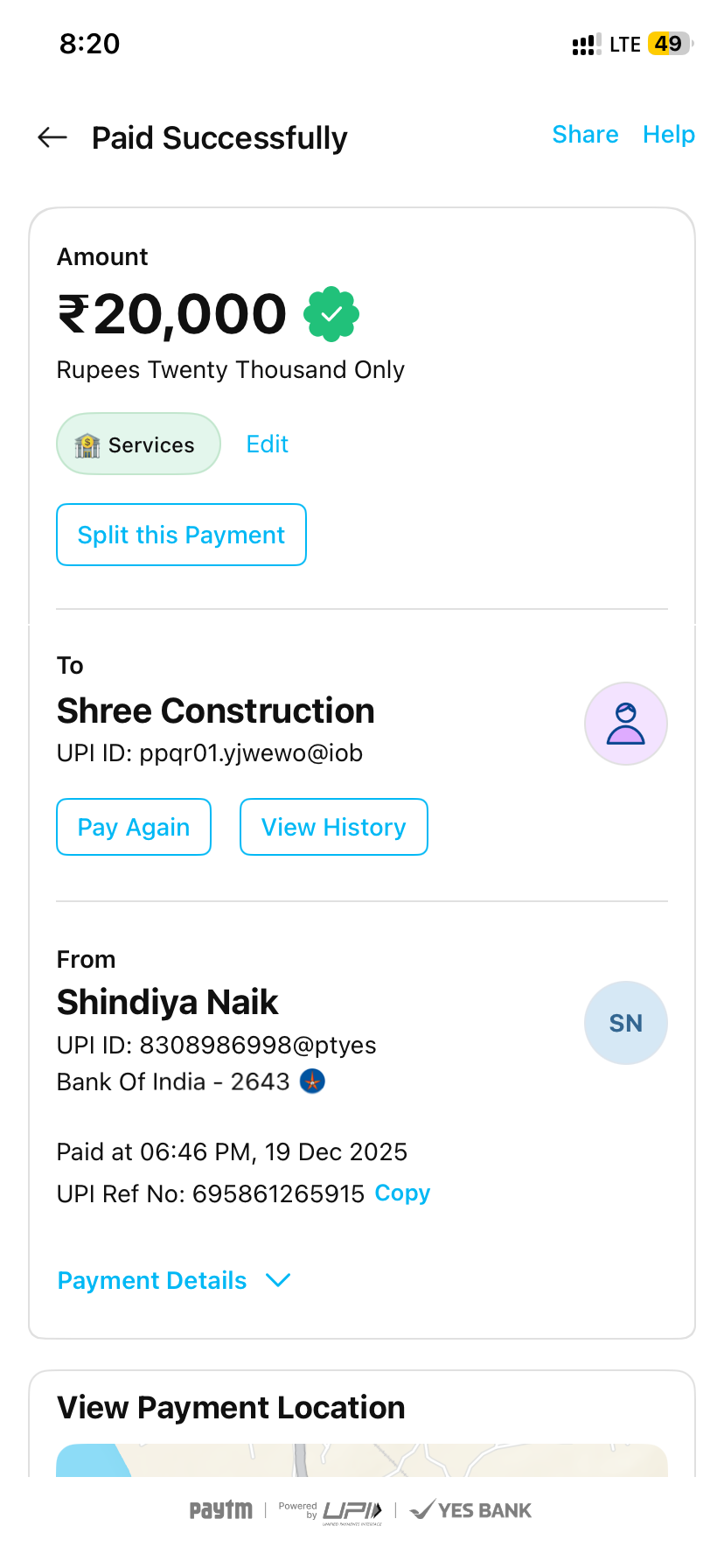Open the payment location map preview
Screen dimensions: 724x1568
tap(362, 1459)
